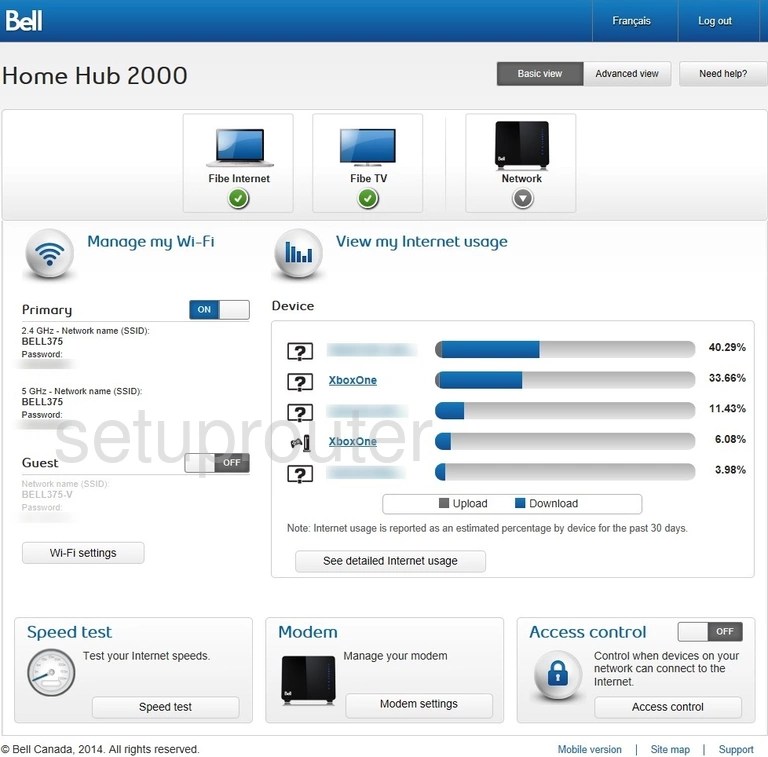This screenshot has width=768, height=757.
Task: Open Modem settings
Action: (x=419, y=704)
